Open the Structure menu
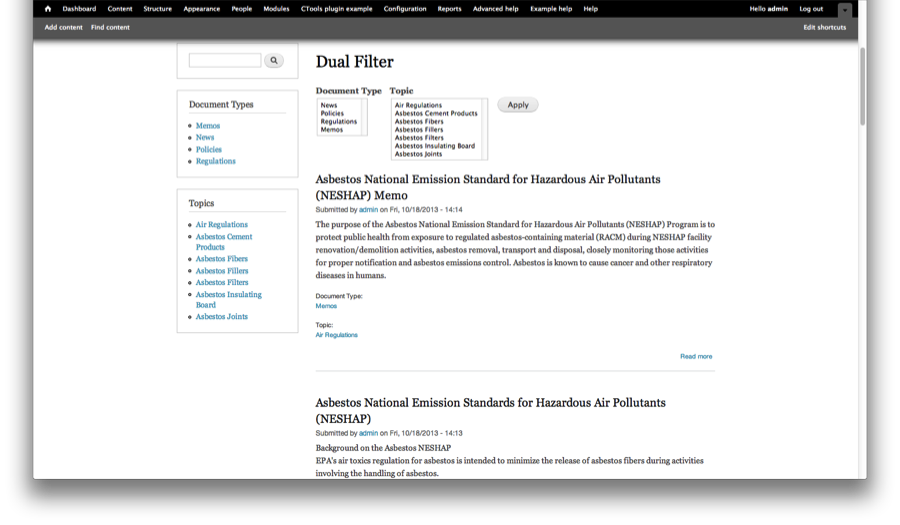The image size is (900, 525). coord(157,9)
